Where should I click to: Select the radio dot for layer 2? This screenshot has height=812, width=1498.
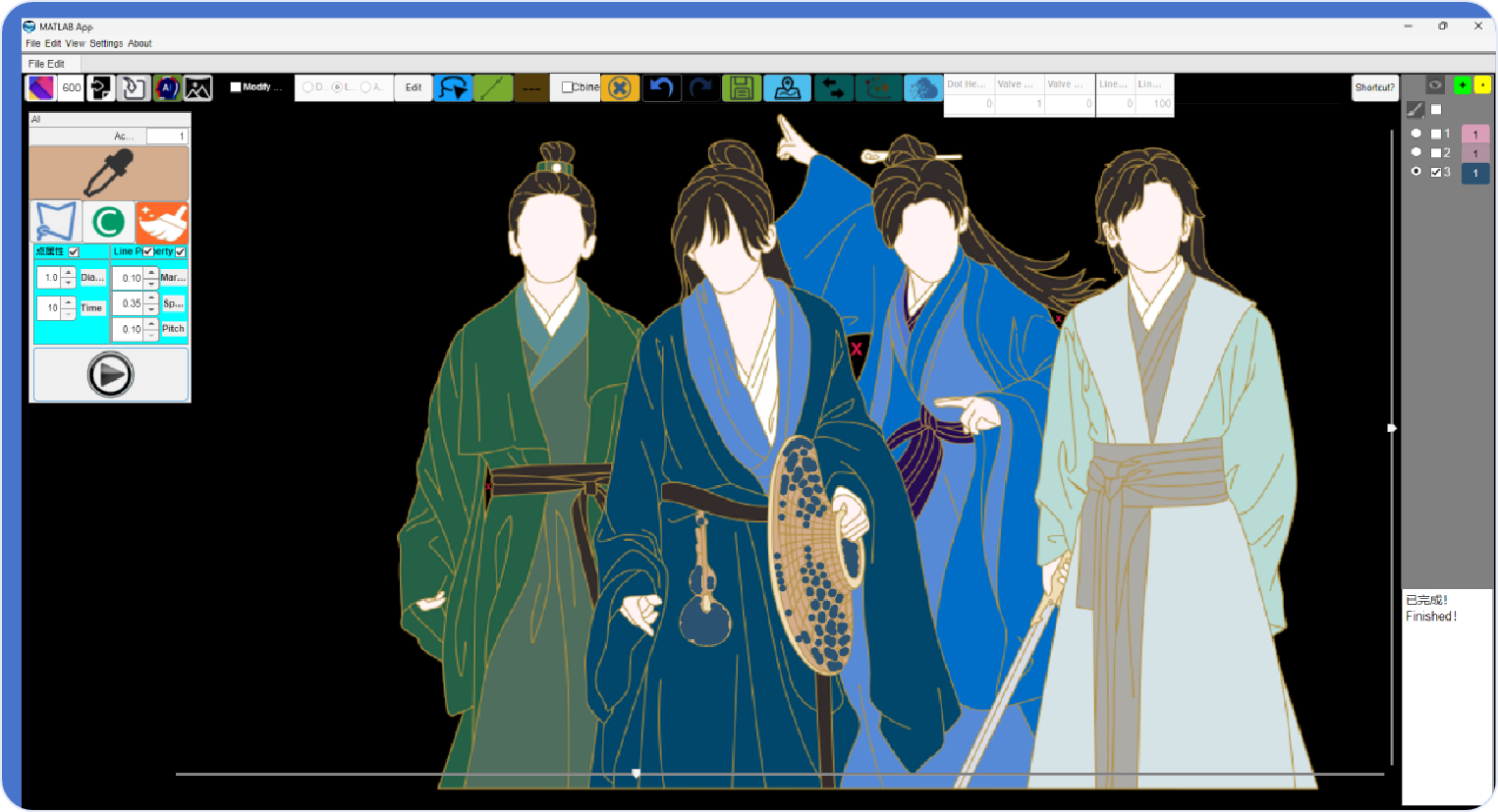coord(1415,152)
